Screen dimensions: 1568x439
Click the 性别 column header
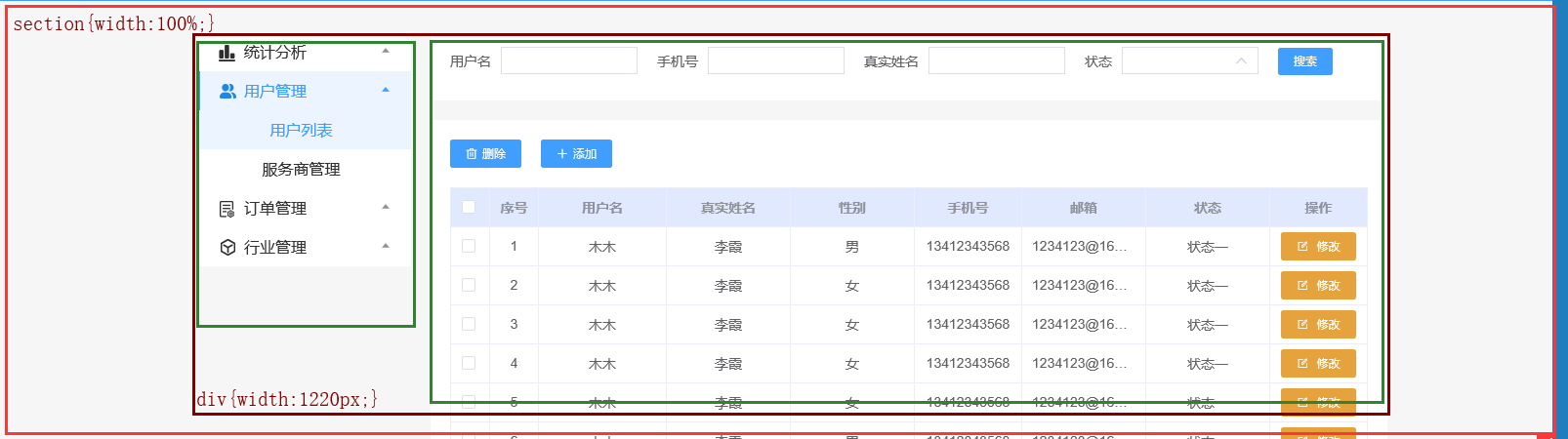click(x=852, y=208)
